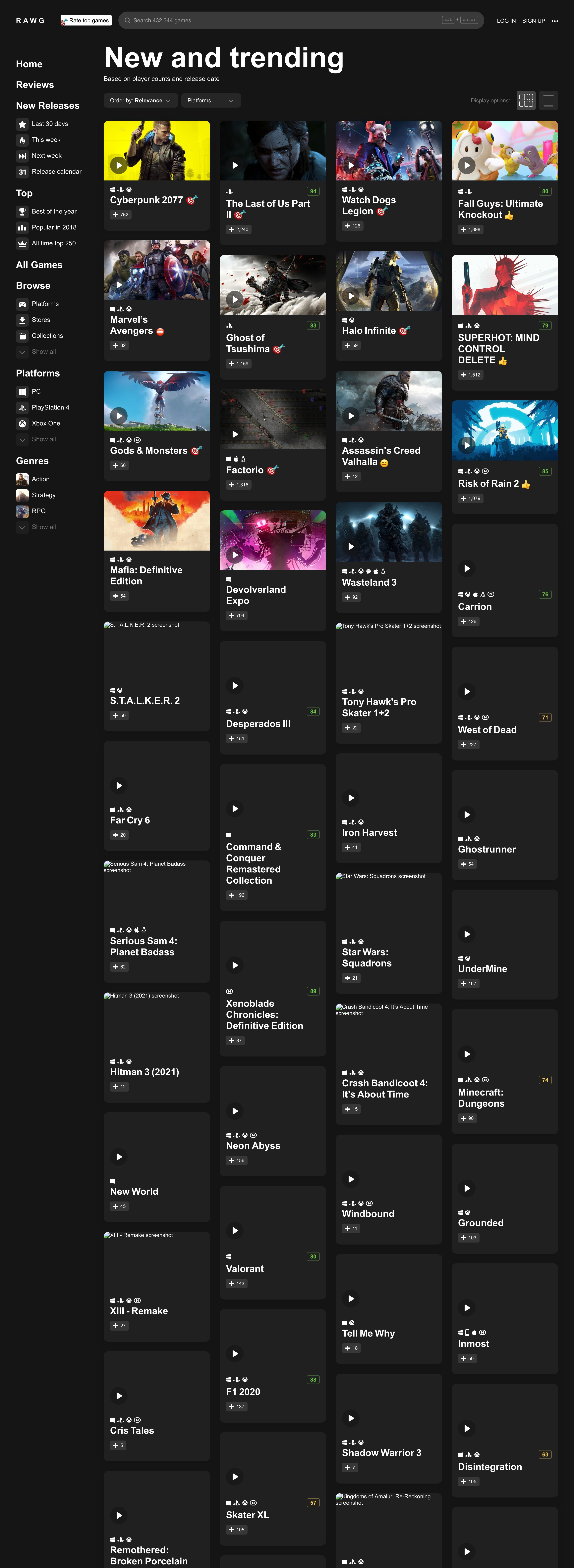The image size is (574, 1568).
Task: Open the Order by Relevance dropdown
Action: click(140, 100)
